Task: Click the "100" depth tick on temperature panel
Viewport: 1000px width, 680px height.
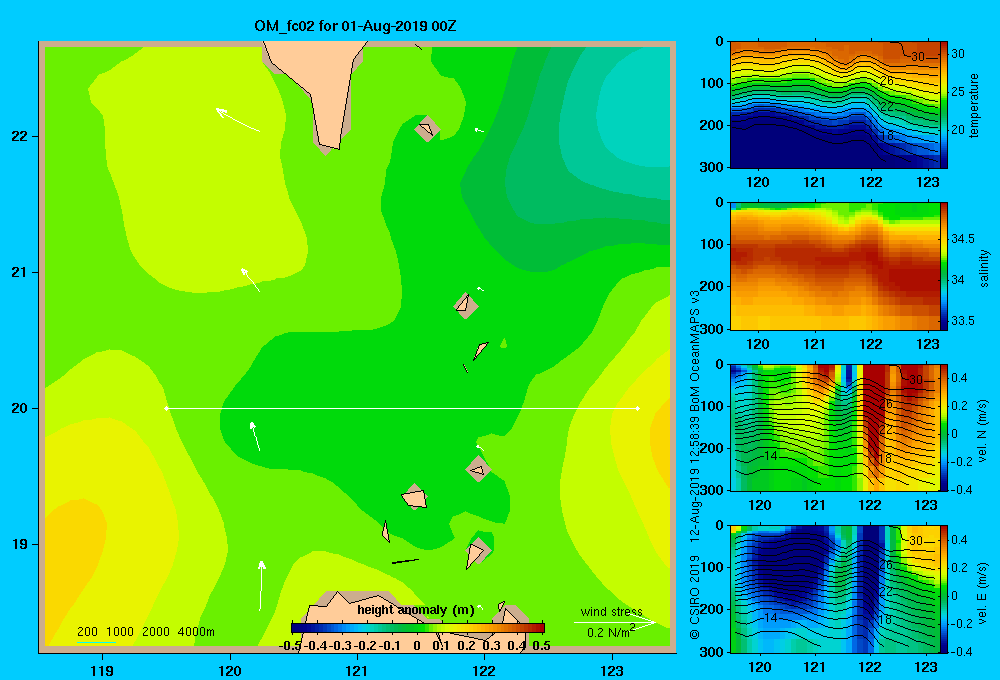Action: click(710, 84)
